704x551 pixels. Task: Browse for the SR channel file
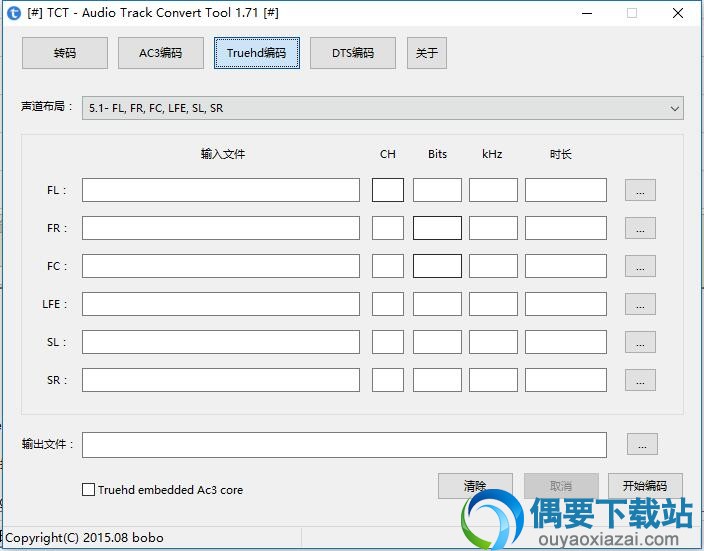(640, 380)
